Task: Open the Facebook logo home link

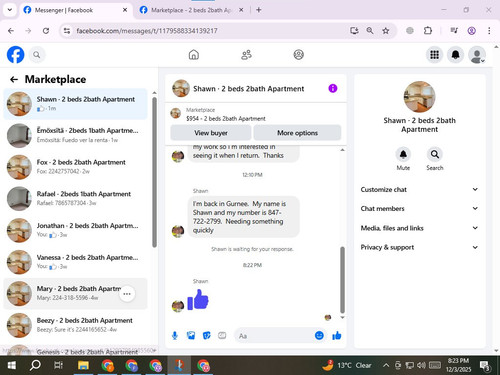Action: tap(16, 55)
